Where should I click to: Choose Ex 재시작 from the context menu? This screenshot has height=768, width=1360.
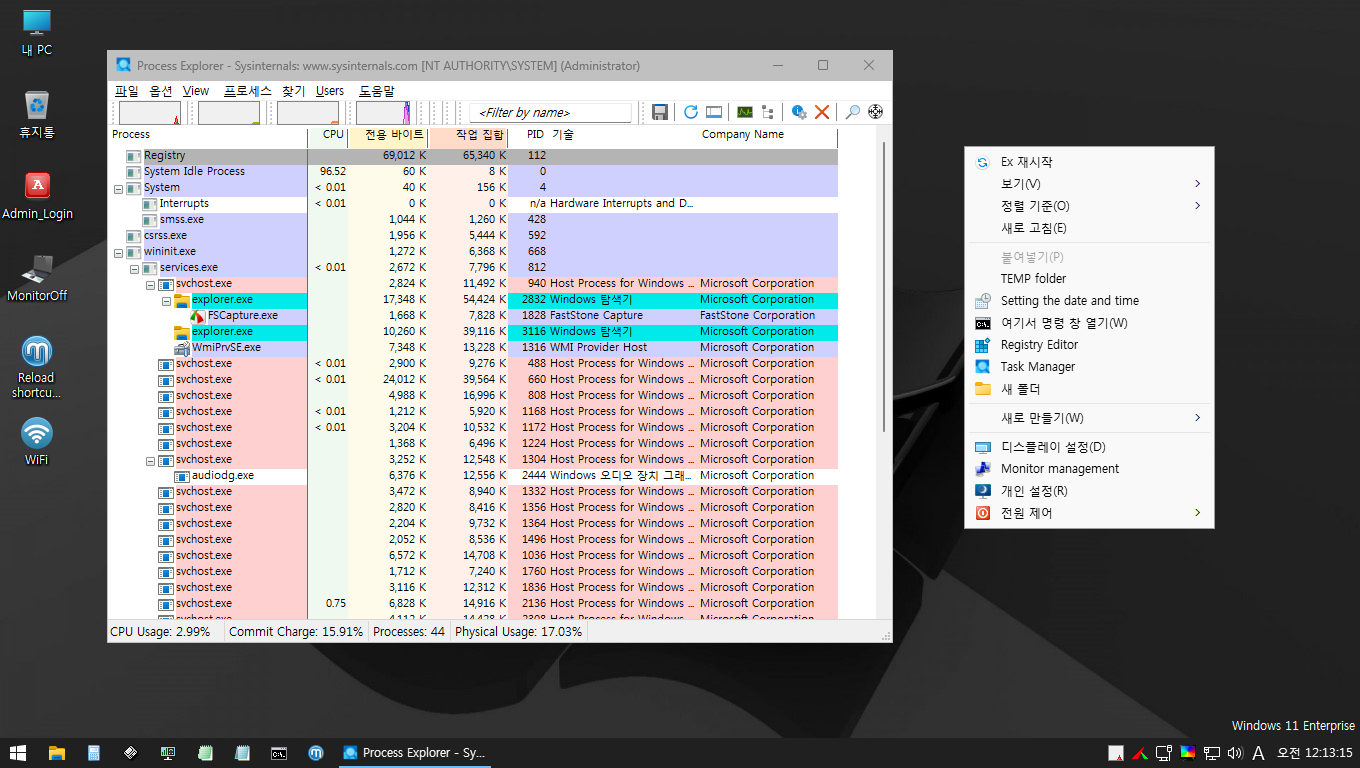1089,162
